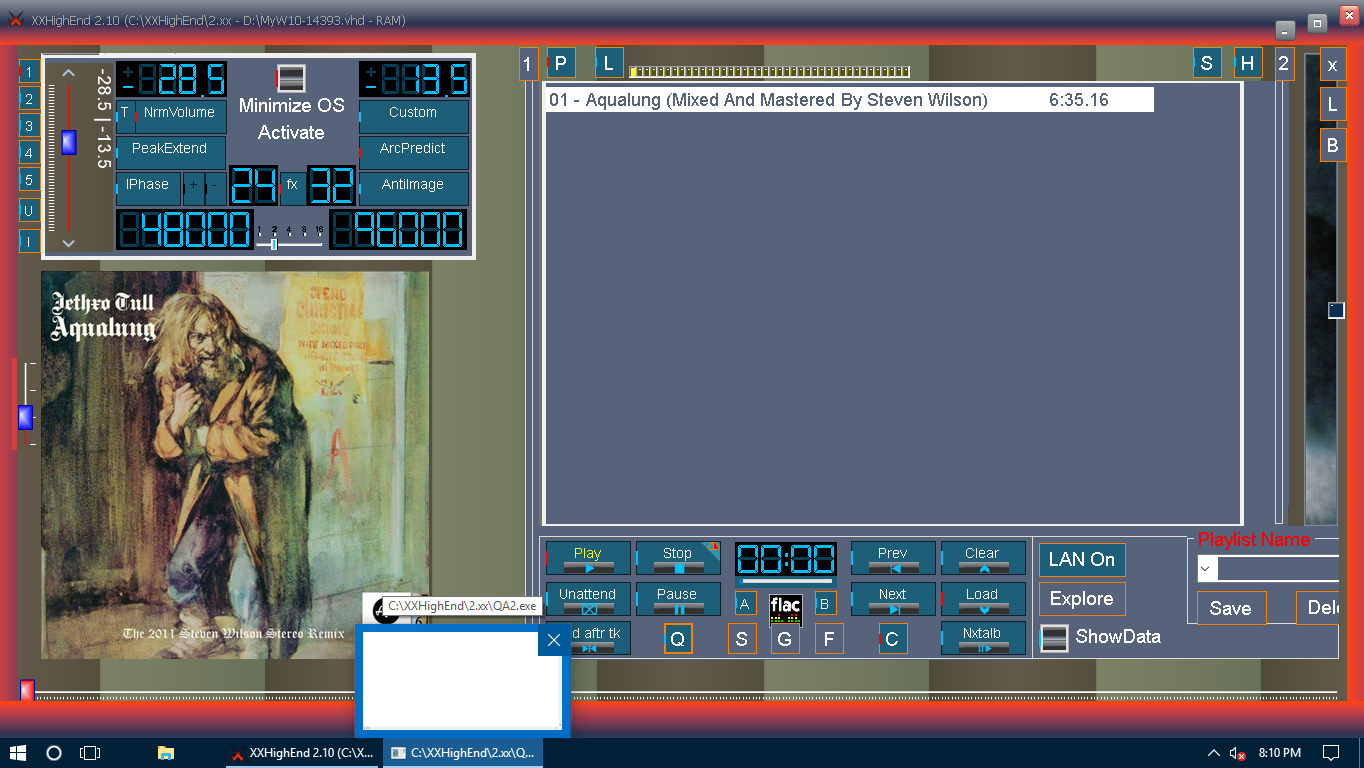The width and height of the screenshot is (1364, 768).
Task: Select left sidebar tab 2
Action: point(30,98)
